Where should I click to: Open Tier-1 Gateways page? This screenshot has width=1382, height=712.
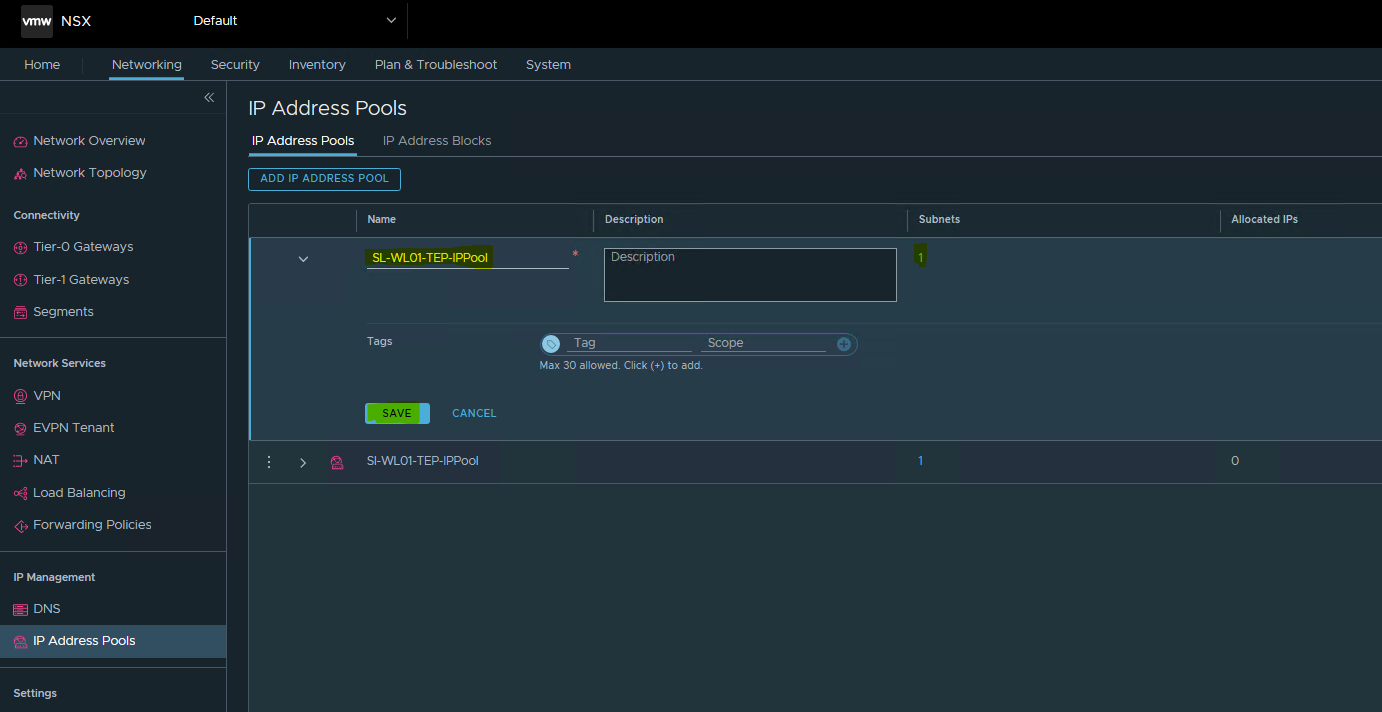click(81, 280)
